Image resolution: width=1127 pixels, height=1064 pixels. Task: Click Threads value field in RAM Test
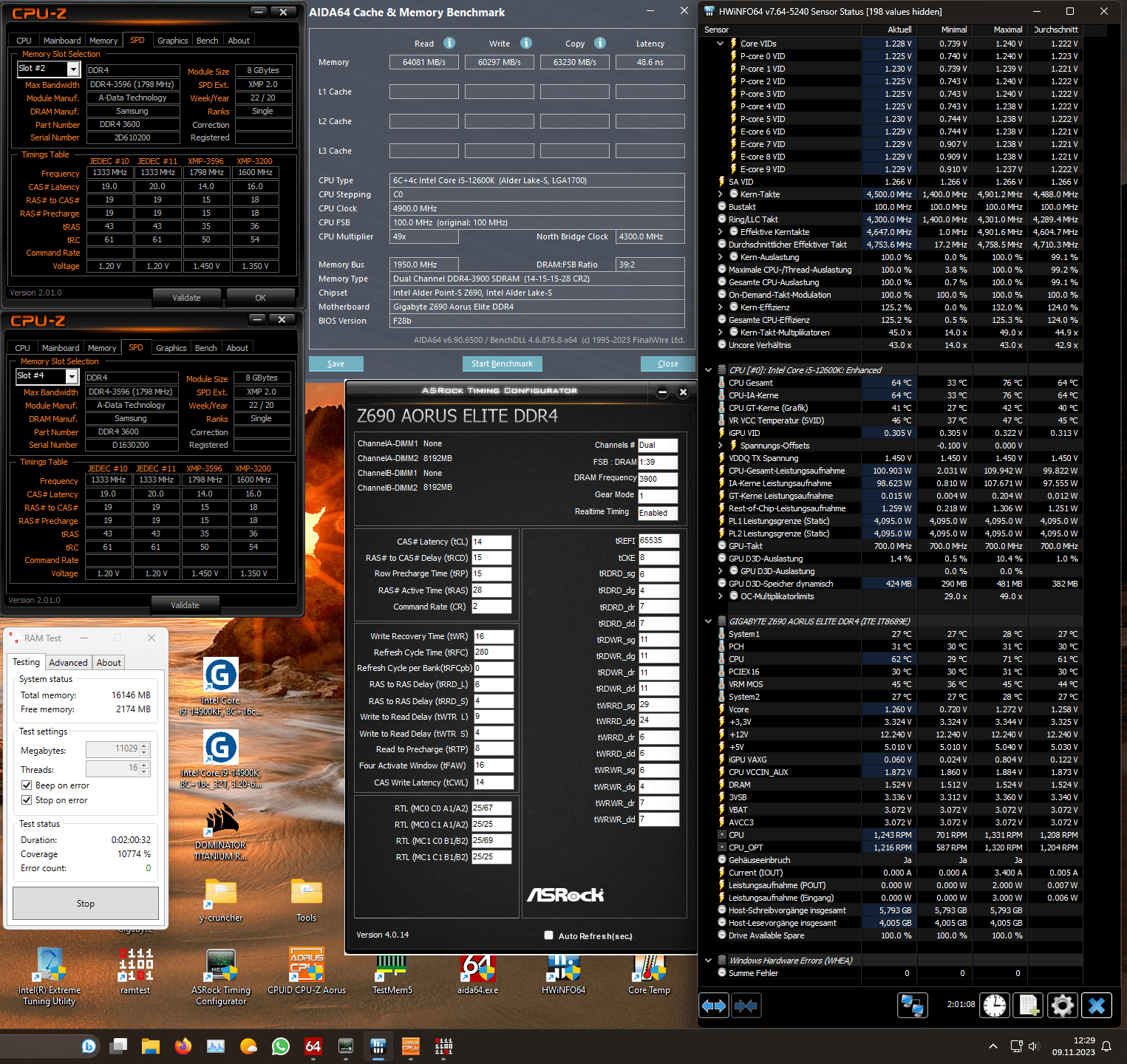[x=113, y=769]
